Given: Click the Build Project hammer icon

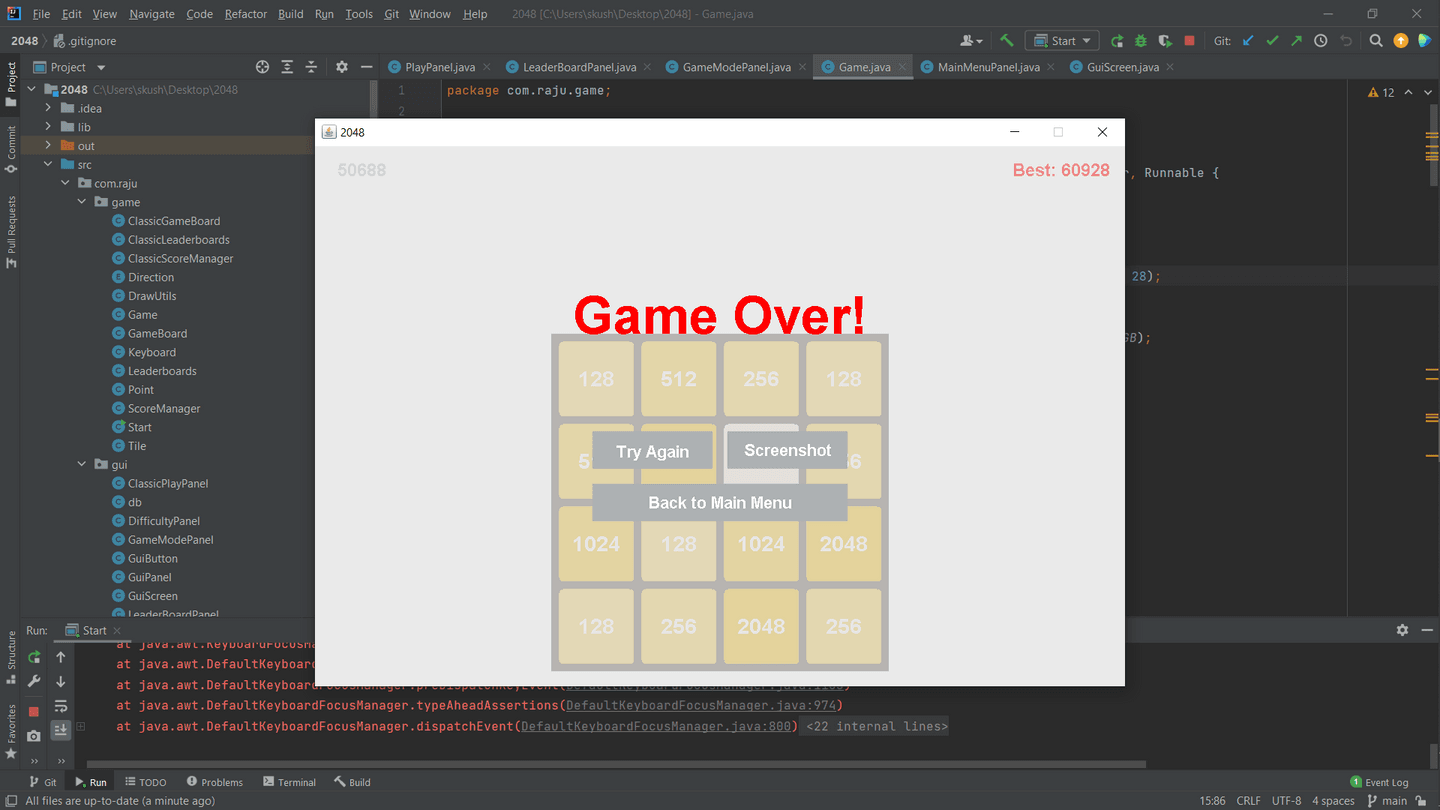Looking at the screenshot, I should tap(1007, 41).
